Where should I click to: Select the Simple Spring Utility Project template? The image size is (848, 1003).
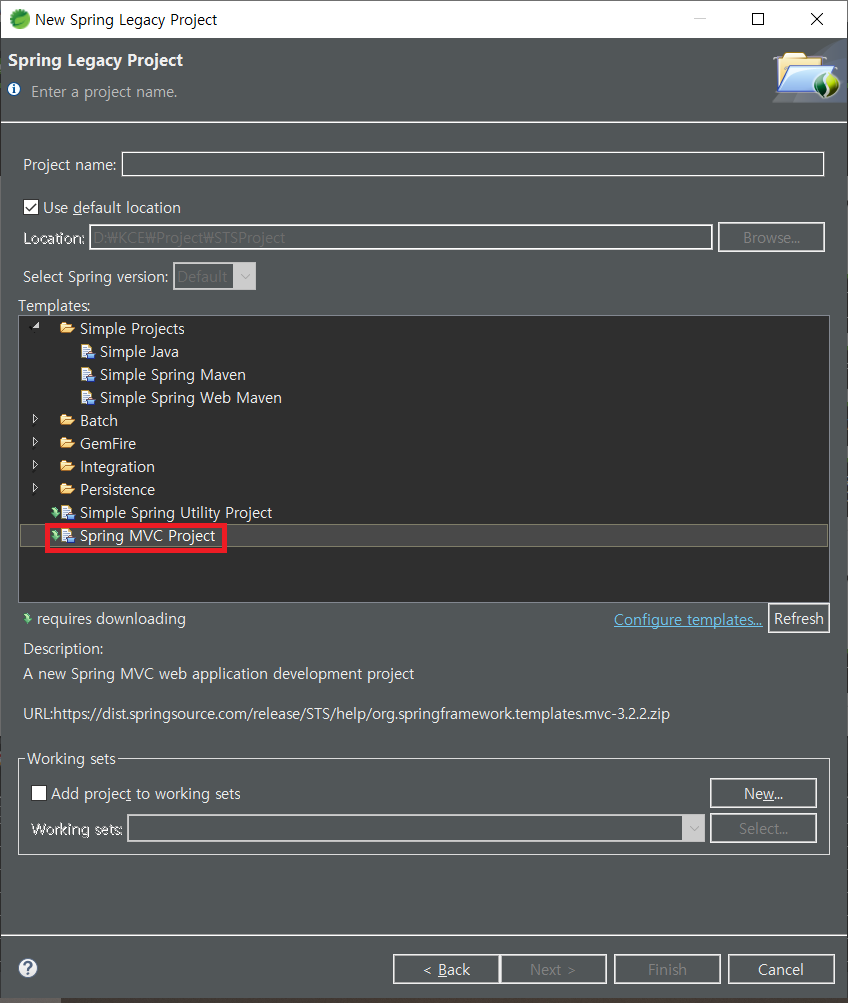[x=176, y=513]
